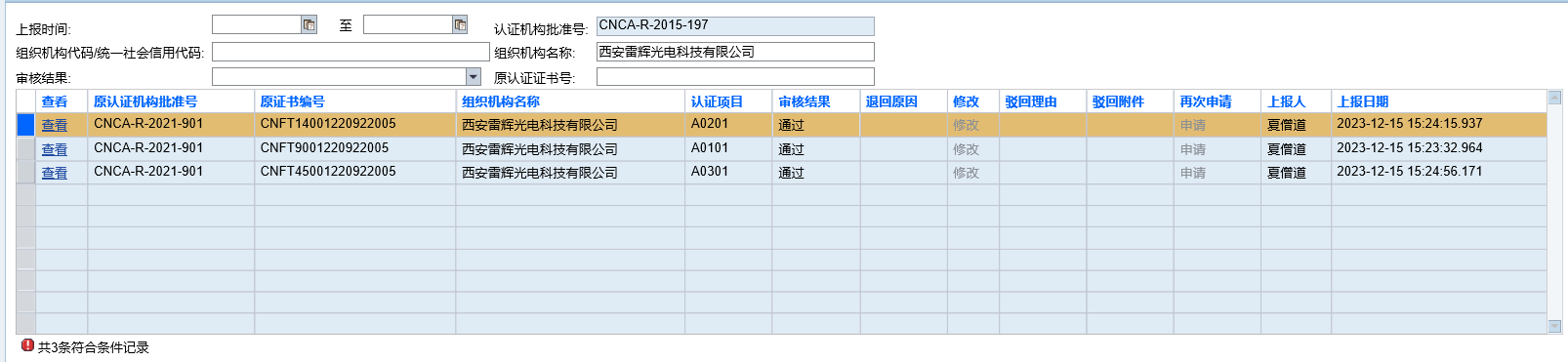Select the row selector of the A0101 row
Viewport: 1568px width, 362px height.
tap(25, 149)
